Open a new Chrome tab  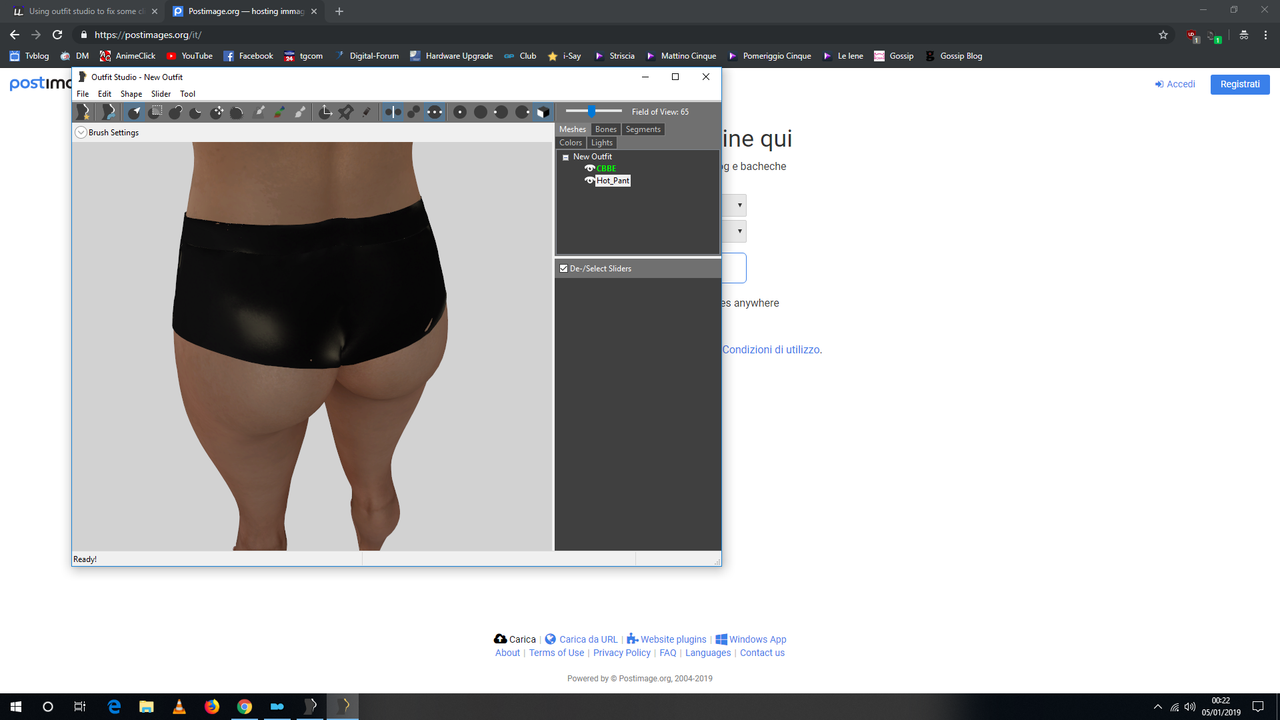pos(339,11)
